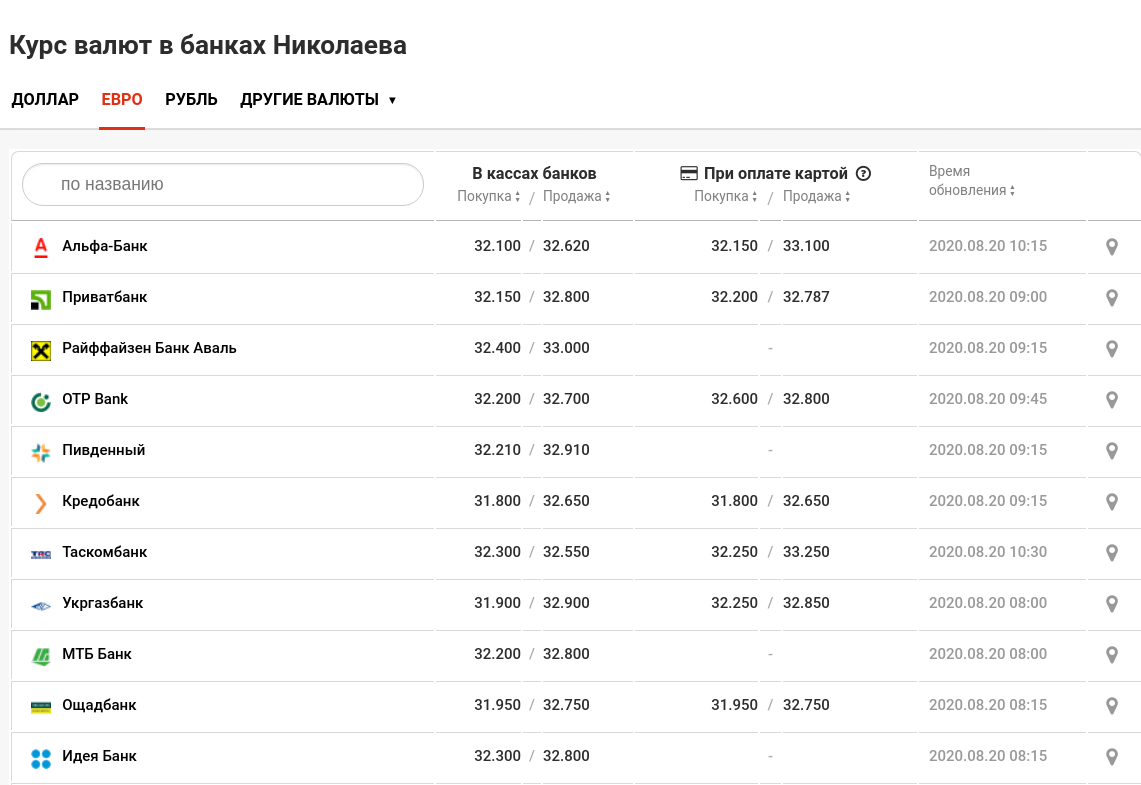The image size is (1141, 785).
Task: Sort by Время обновления column
Action: [971, 180]
